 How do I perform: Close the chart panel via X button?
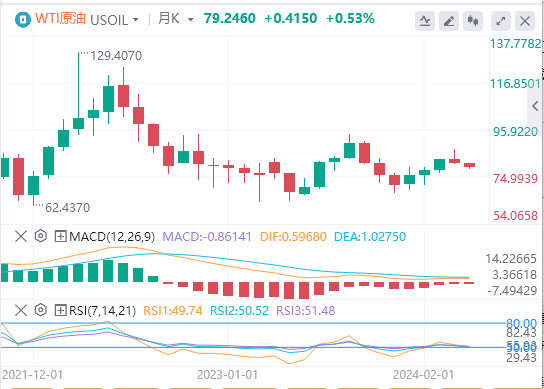coord(525,21)
